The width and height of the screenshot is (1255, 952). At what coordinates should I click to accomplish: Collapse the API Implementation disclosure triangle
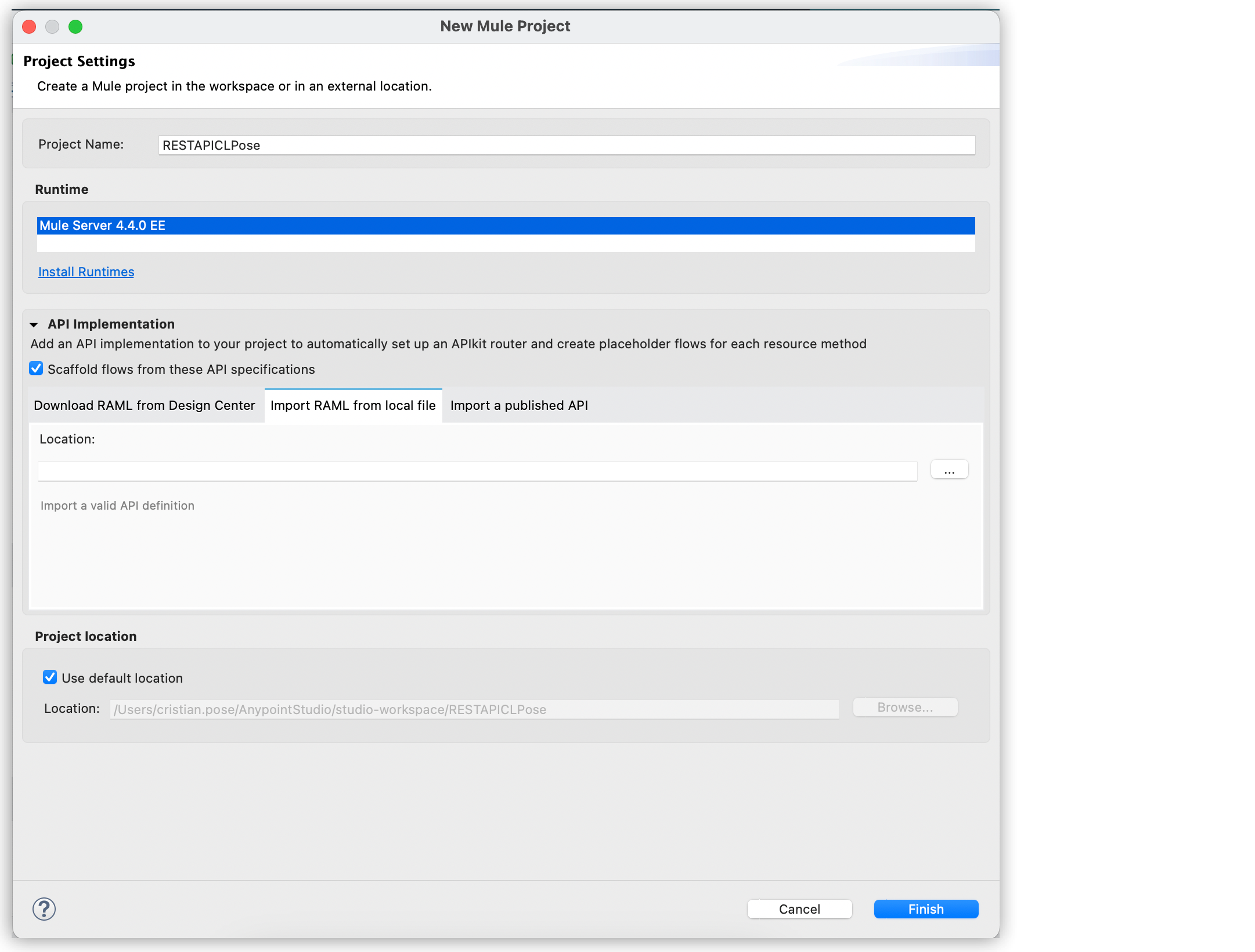pyautogui.click(x=34, y=324)
